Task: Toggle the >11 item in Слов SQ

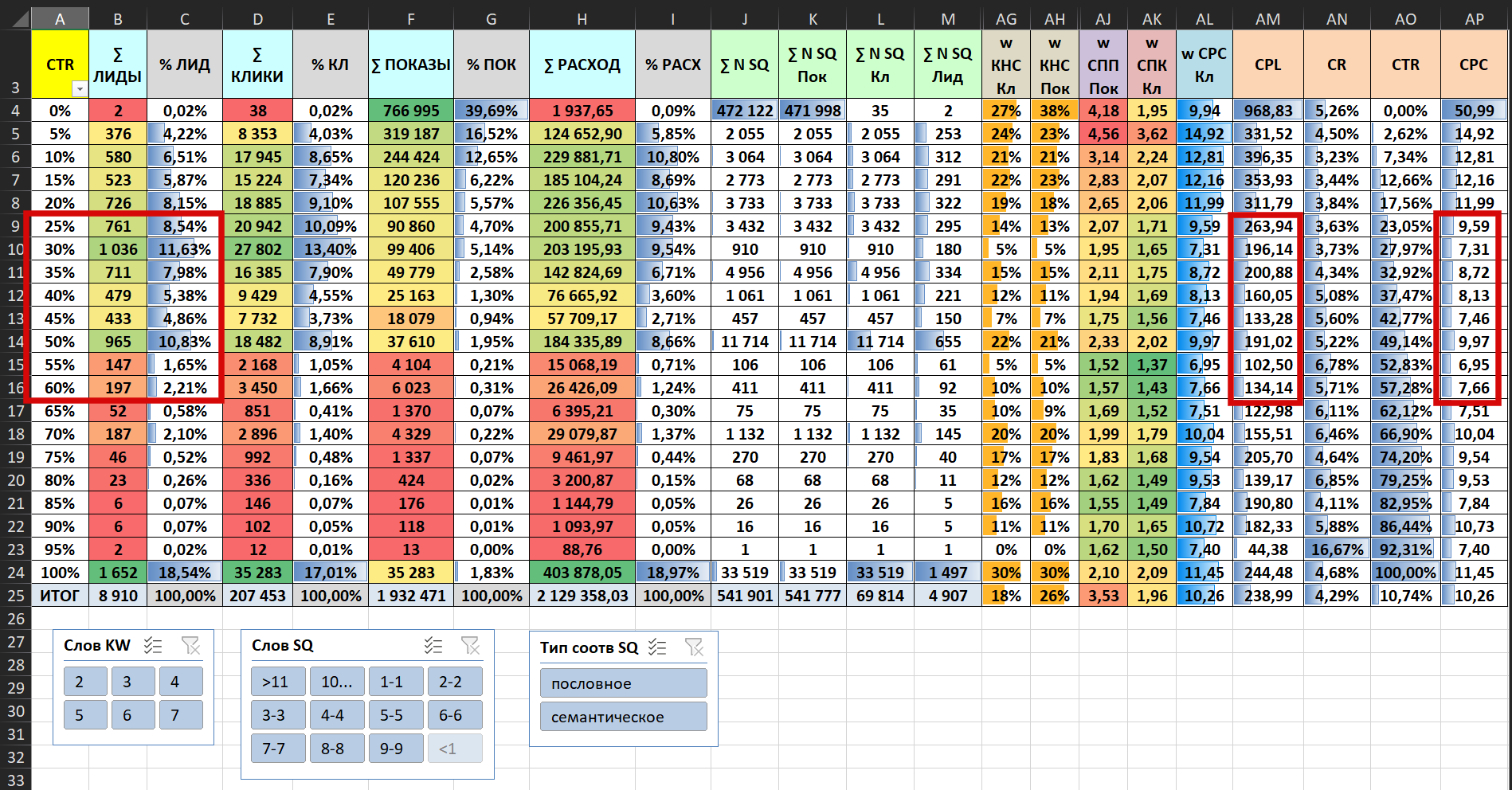Action: tap(278, 682)
